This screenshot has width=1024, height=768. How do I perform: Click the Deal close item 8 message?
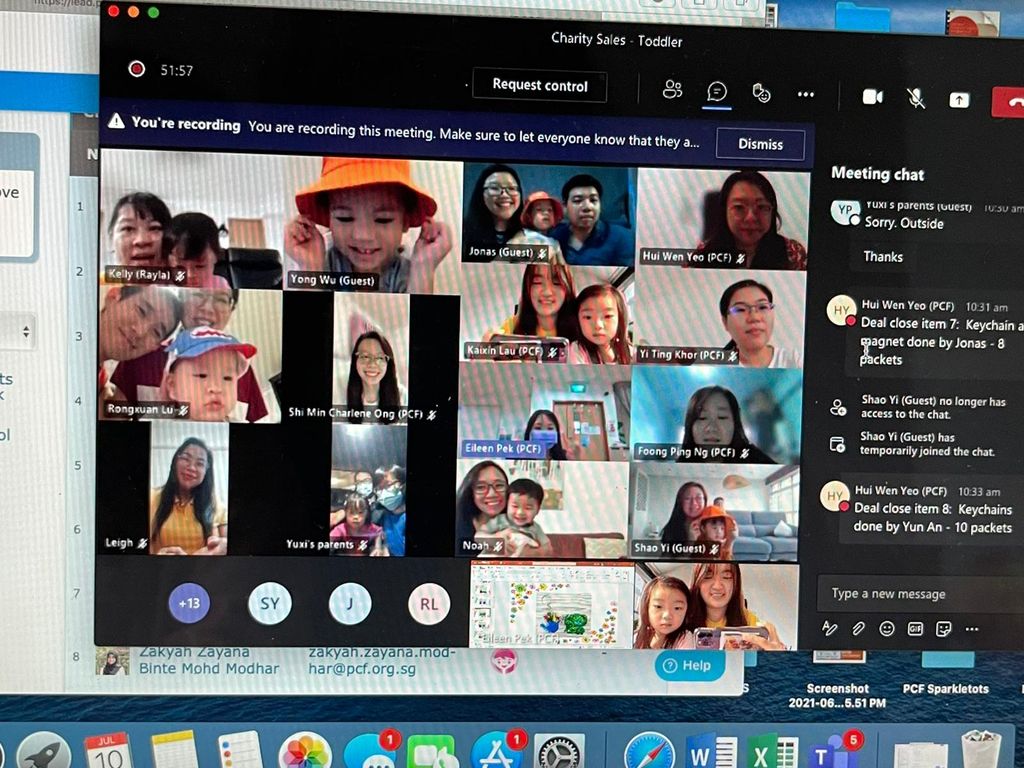(x=933, y=517)
